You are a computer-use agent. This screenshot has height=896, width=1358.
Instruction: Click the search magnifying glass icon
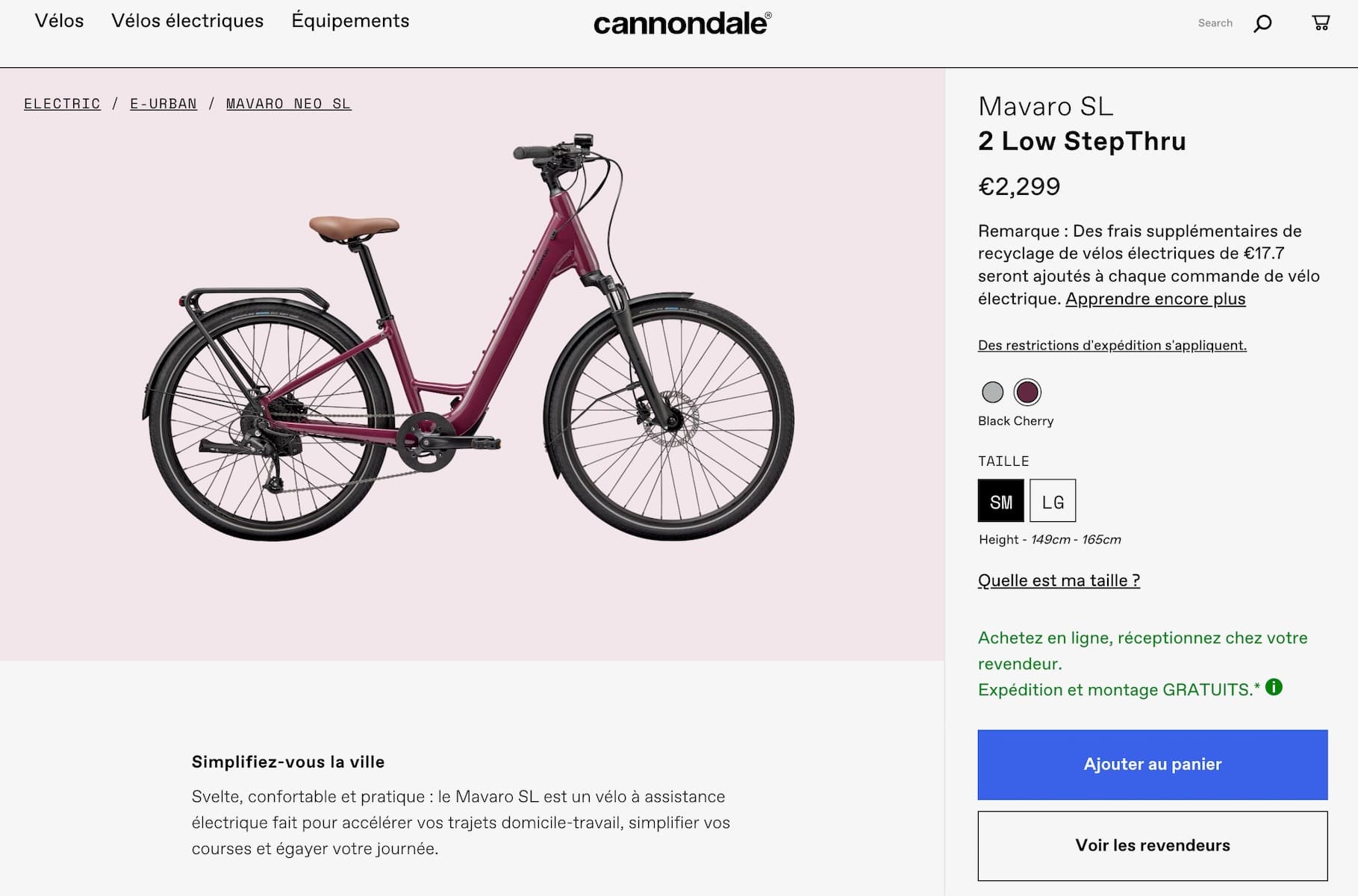point(1262,24)
